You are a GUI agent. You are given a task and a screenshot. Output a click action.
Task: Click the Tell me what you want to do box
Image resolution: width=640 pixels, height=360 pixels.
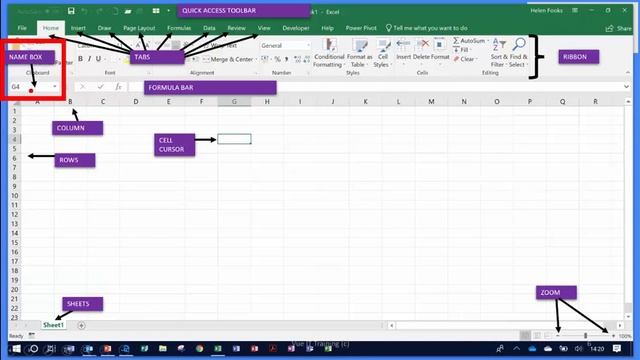[427, 28]
